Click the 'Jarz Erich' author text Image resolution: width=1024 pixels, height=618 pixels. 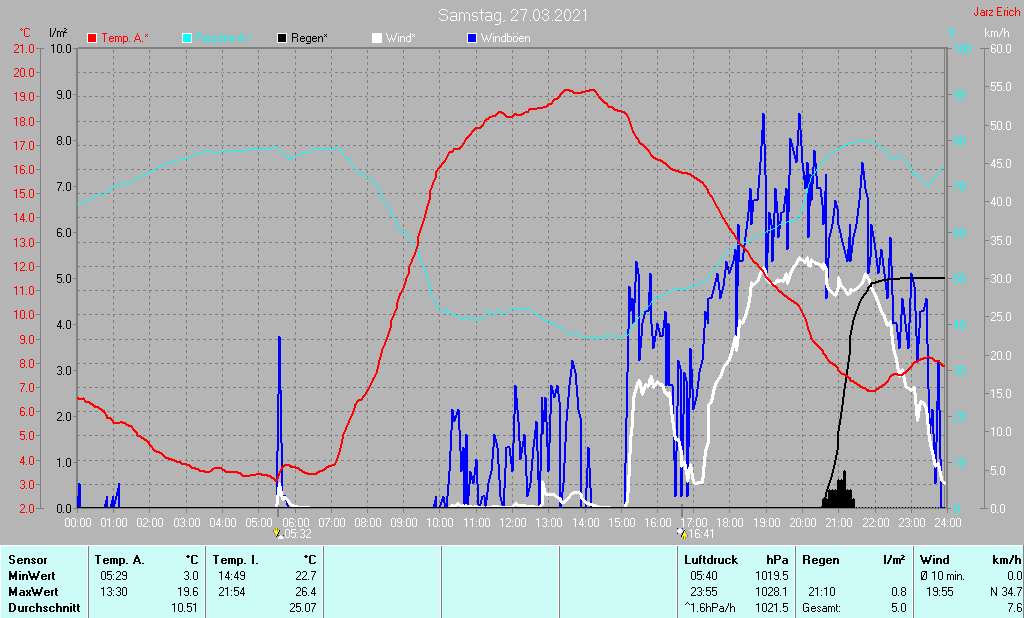pos(996,12)
